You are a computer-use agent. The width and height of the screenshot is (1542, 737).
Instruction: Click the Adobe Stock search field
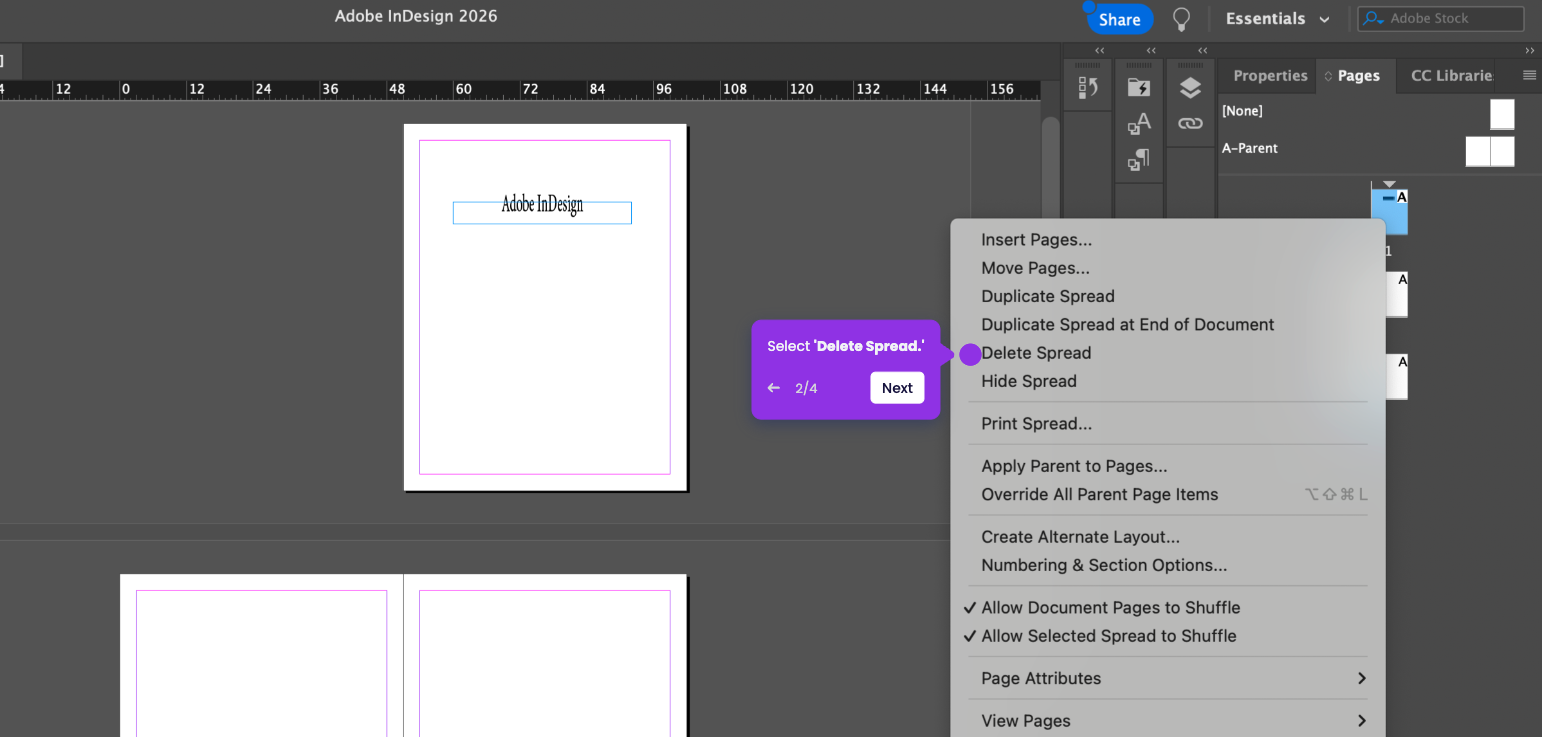click(1441, 18)
